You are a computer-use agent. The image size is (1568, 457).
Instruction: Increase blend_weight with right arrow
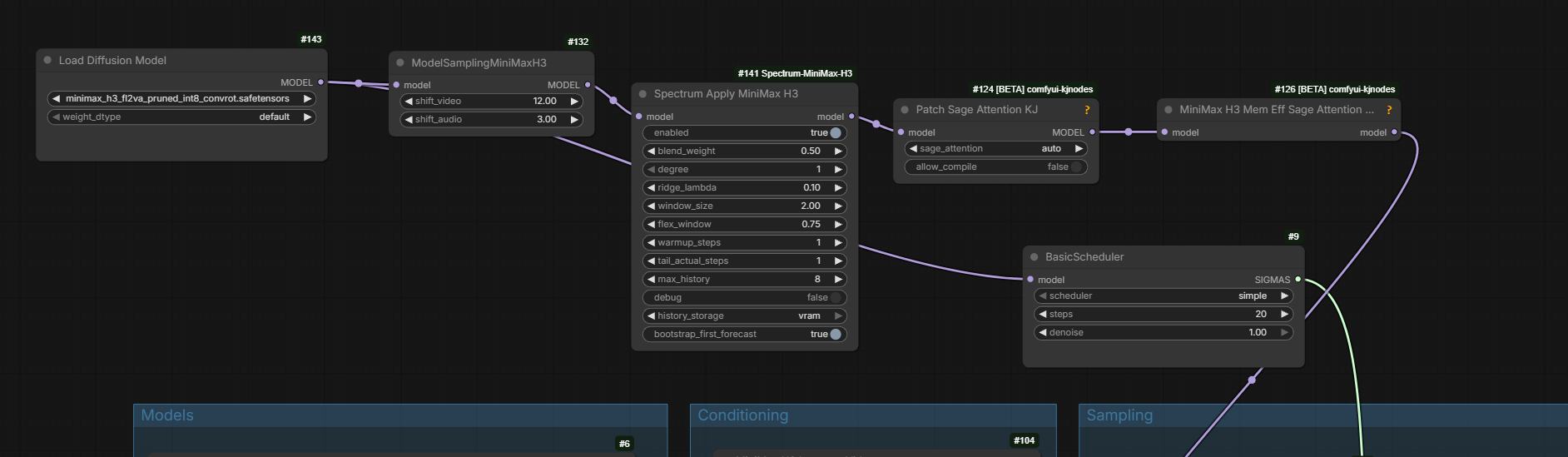tap(838, 151)
